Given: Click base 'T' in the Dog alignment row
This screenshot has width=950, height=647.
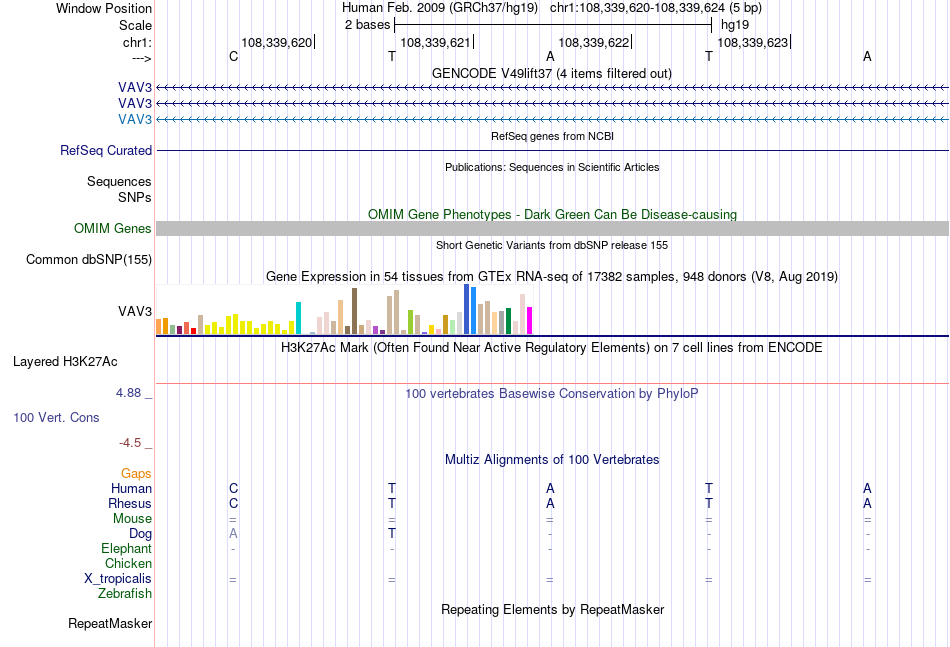Looking at the screenshot, I should point(392,534).
